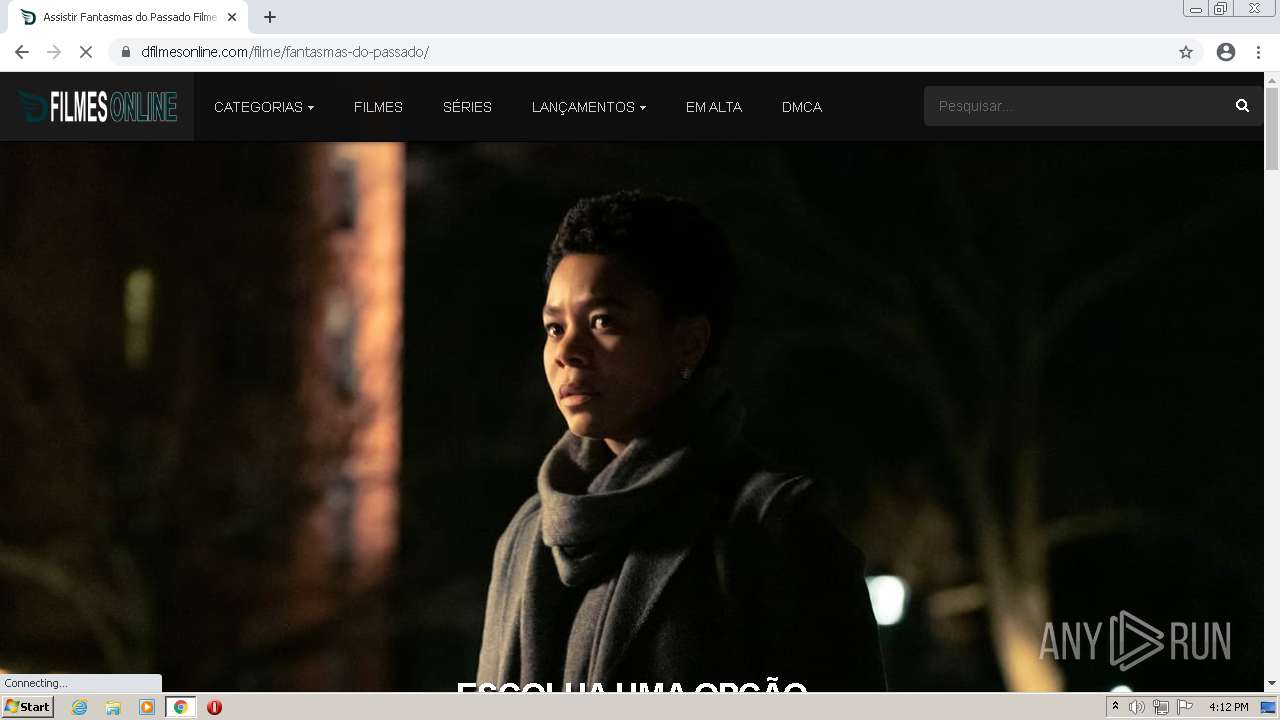This screenshot has width=1280, height=720.
Task: Open network status tray icon
Action: coord(1161,707)
